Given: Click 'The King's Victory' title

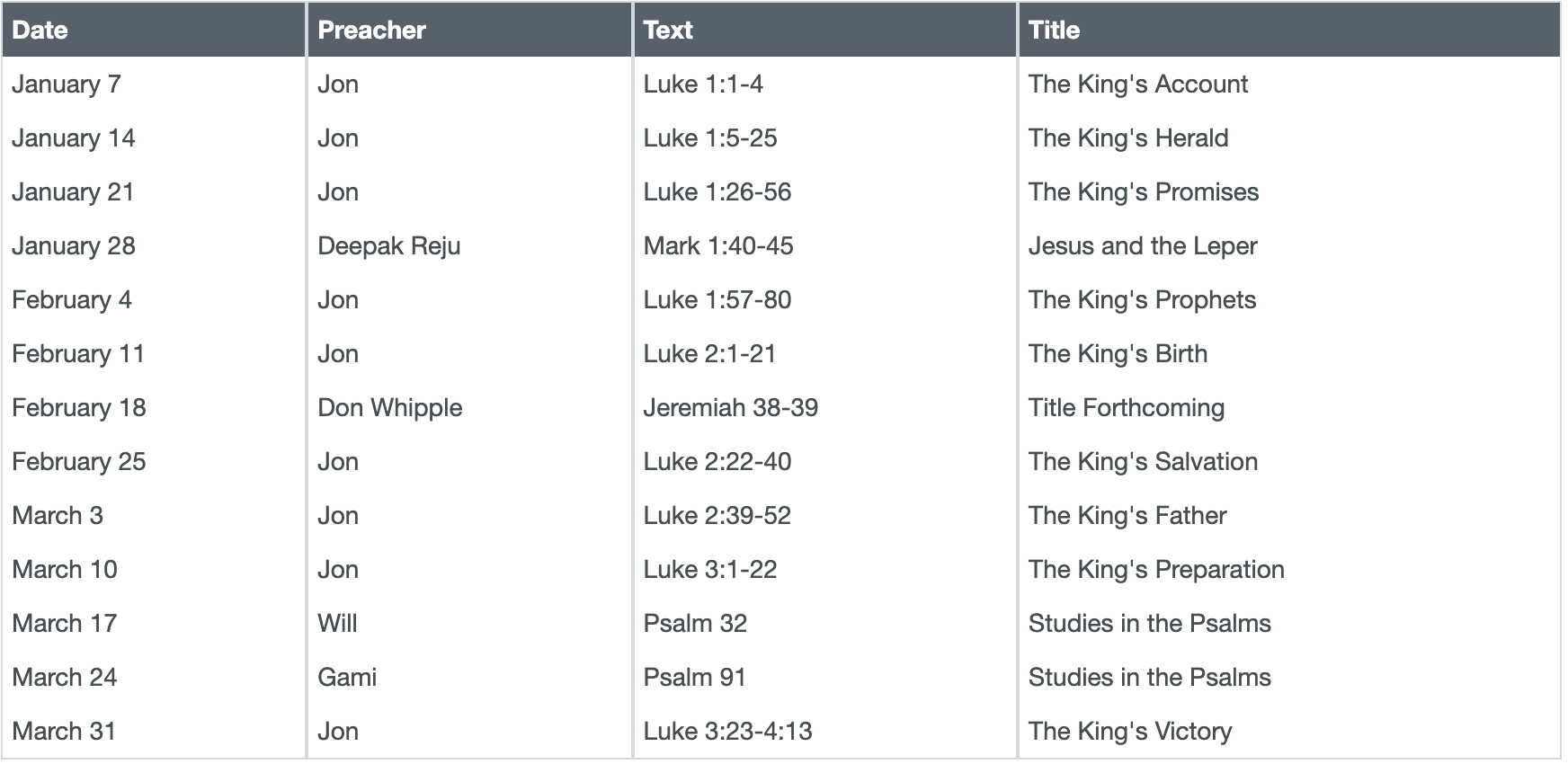Looking at the screenshot, I should [1129, 731].
